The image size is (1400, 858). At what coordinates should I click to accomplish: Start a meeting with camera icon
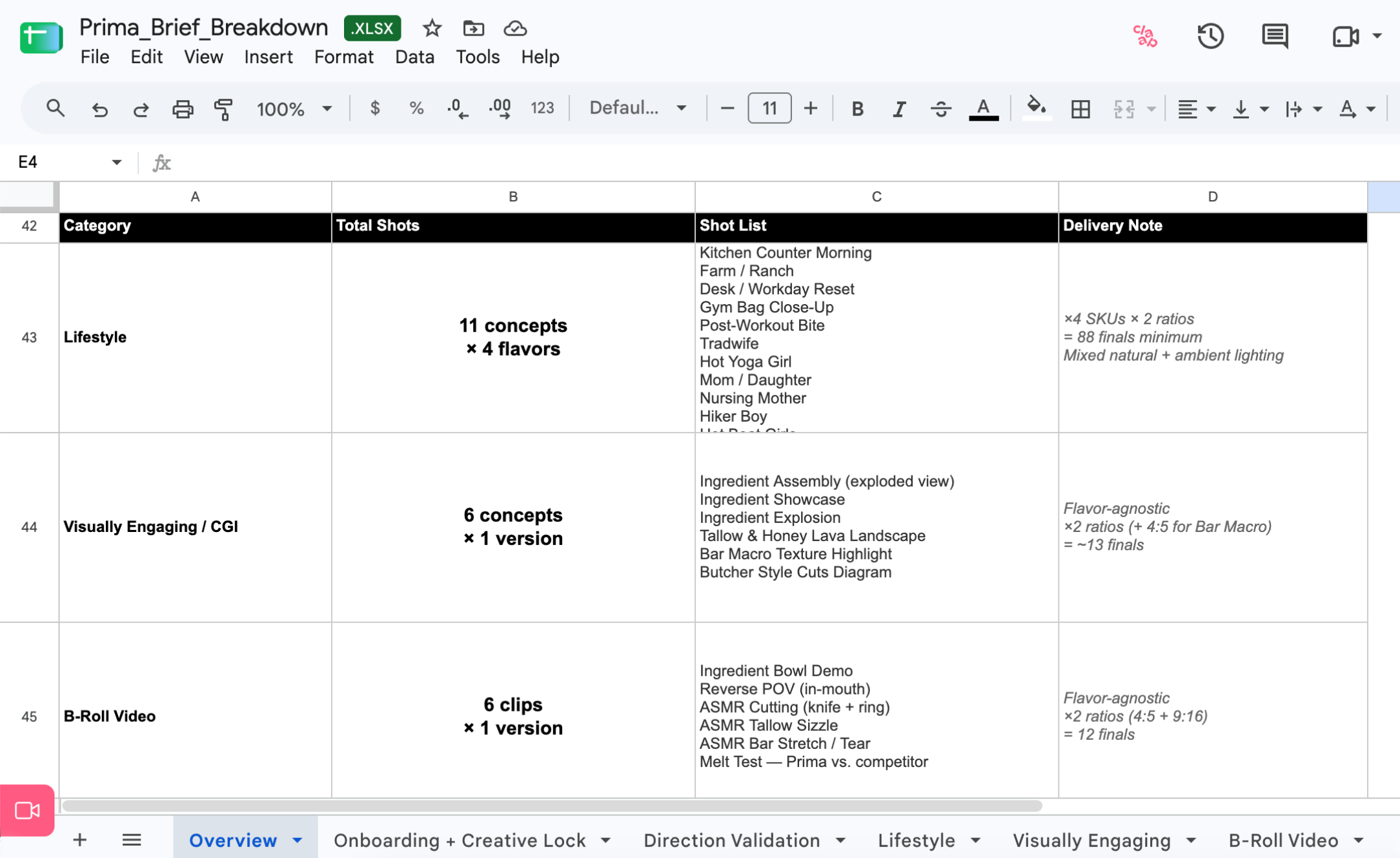click(1346, 36)
